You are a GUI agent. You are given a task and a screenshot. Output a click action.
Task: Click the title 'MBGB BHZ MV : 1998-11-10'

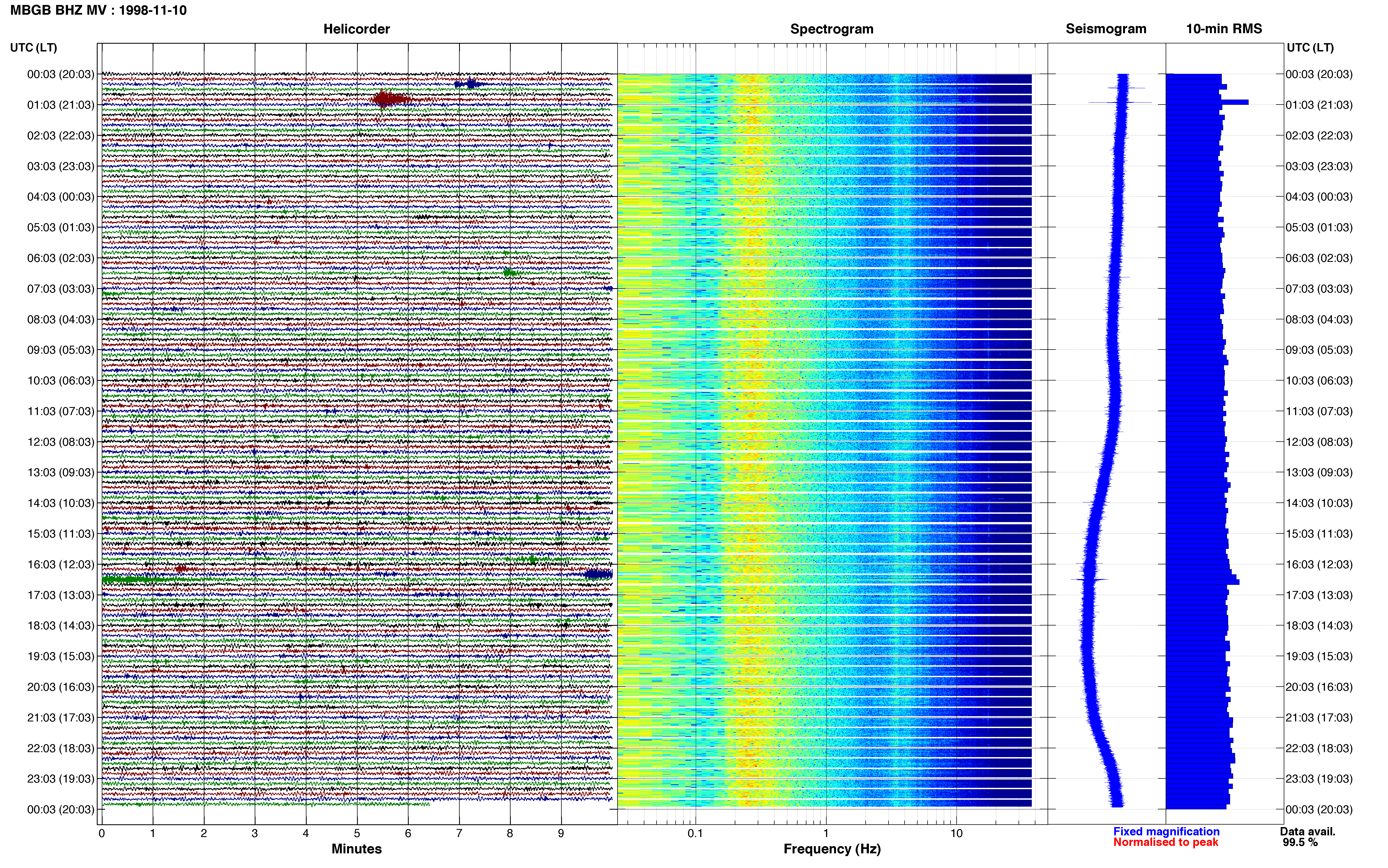[98, 10]
